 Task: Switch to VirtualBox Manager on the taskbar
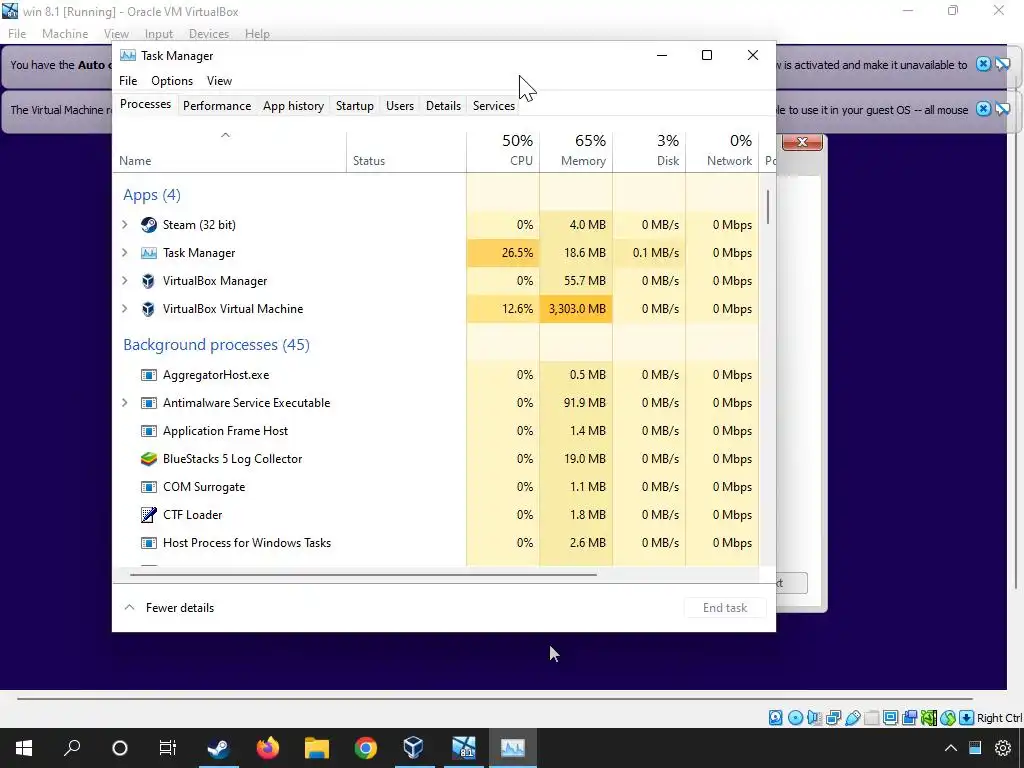tap(414, 748)
